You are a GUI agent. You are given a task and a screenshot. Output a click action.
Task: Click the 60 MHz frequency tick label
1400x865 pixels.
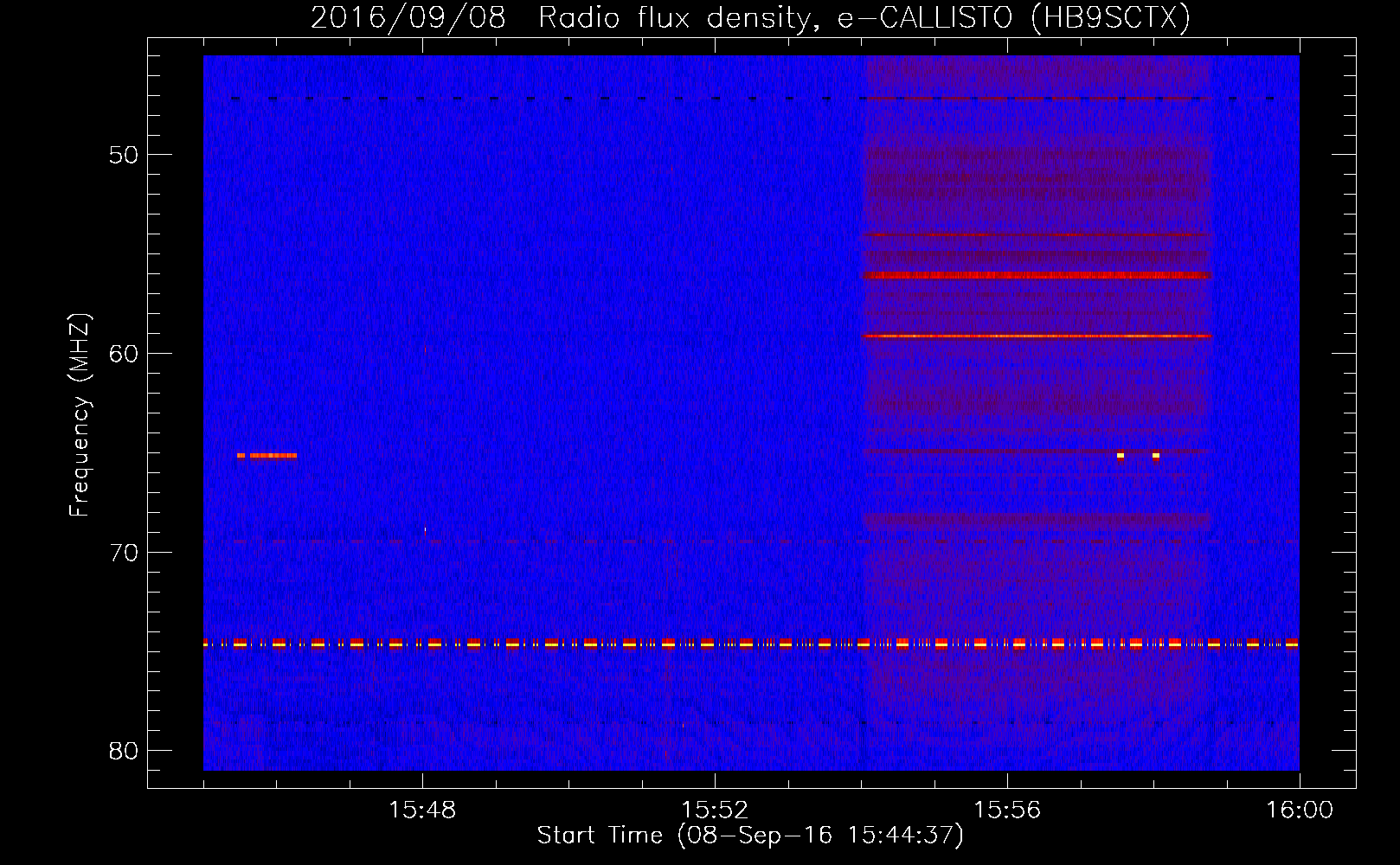click(x=124, y=353)
